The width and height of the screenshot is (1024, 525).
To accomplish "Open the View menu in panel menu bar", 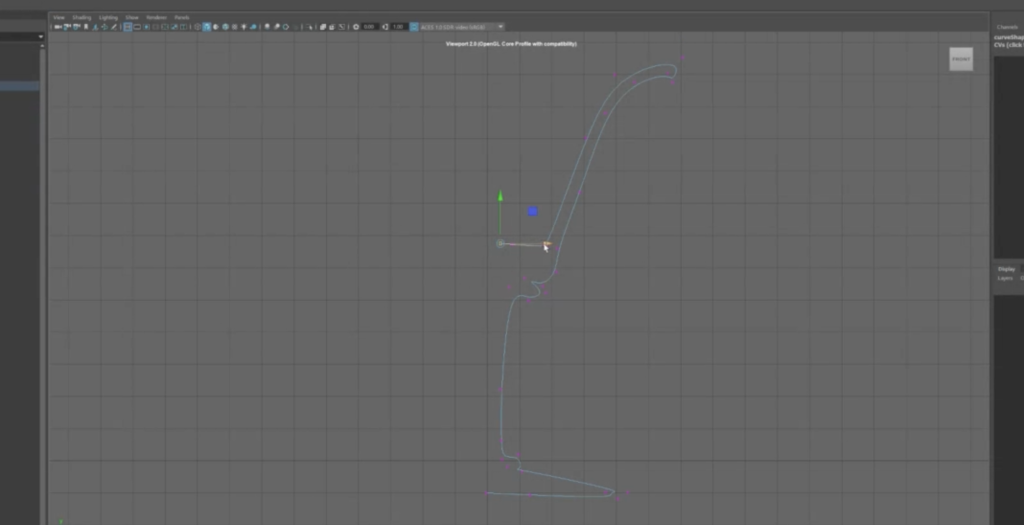I will point(59,18).
